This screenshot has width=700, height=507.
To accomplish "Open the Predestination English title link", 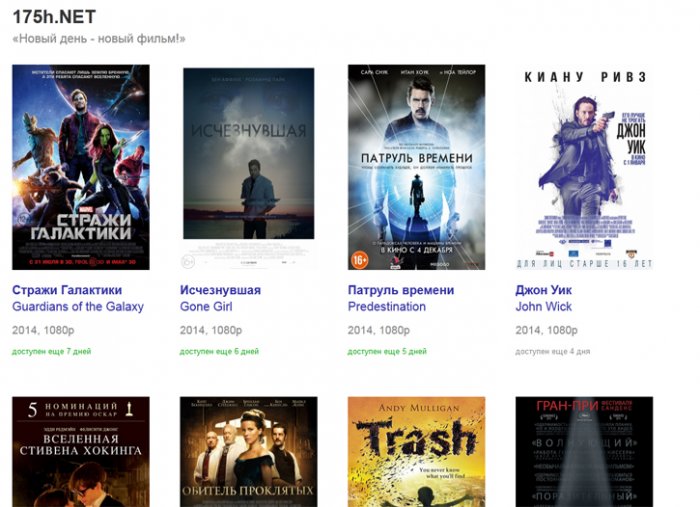I will (387, 307).
